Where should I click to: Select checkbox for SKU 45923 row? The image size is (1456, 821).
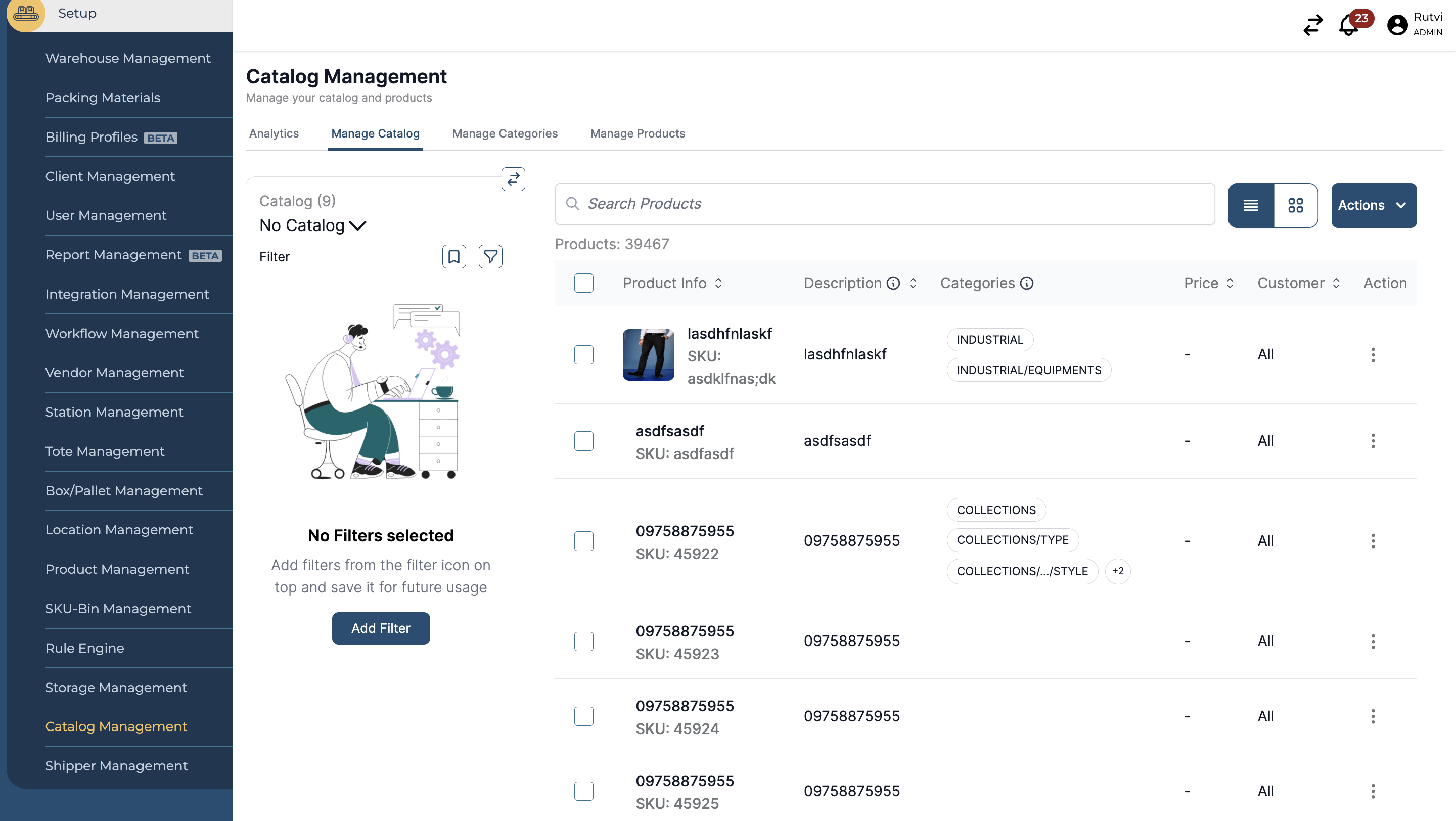point(583,642)
